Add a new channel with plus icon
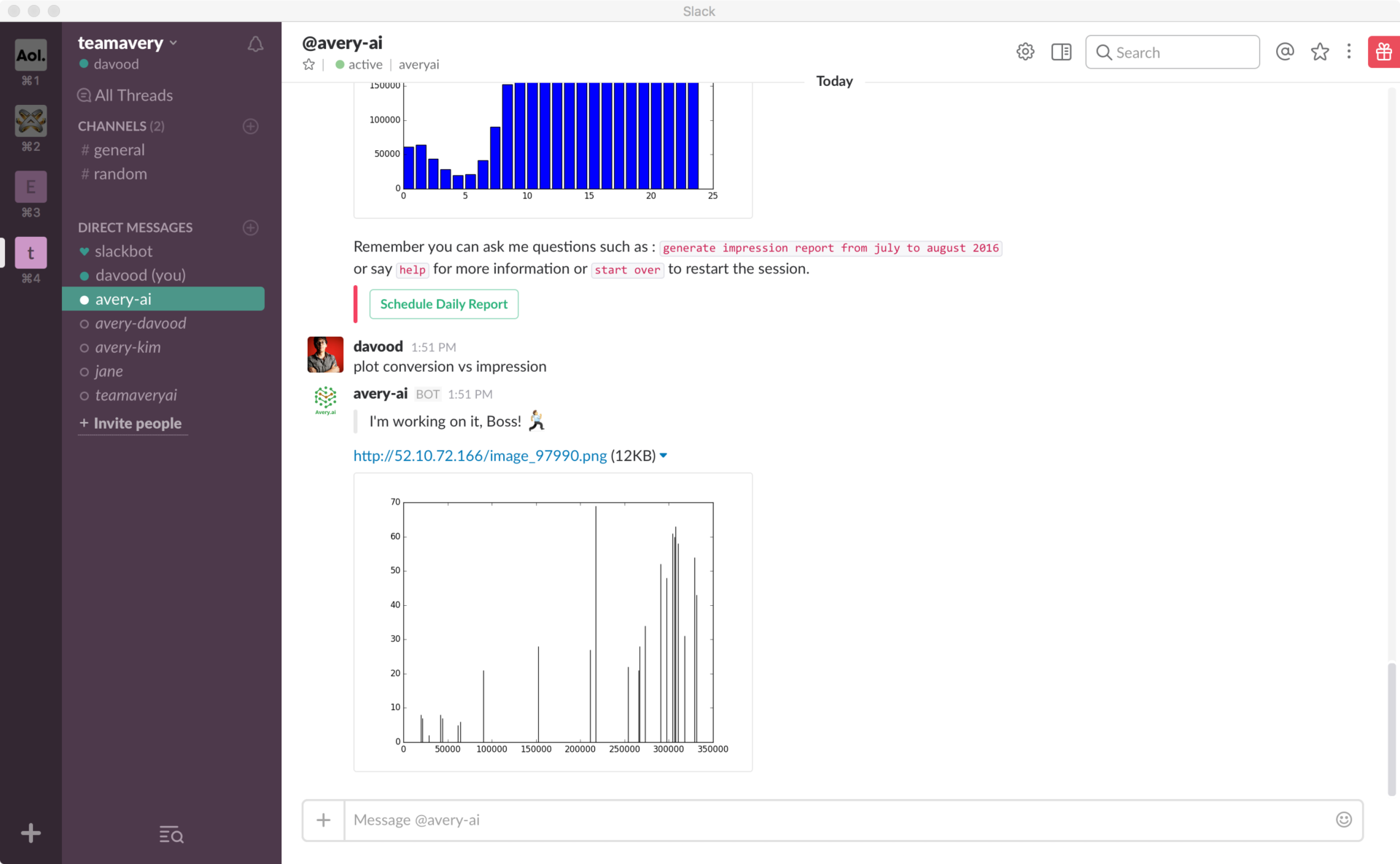Image resolution: width=1400 pixels, height=864 pixels. click(250, 126)
